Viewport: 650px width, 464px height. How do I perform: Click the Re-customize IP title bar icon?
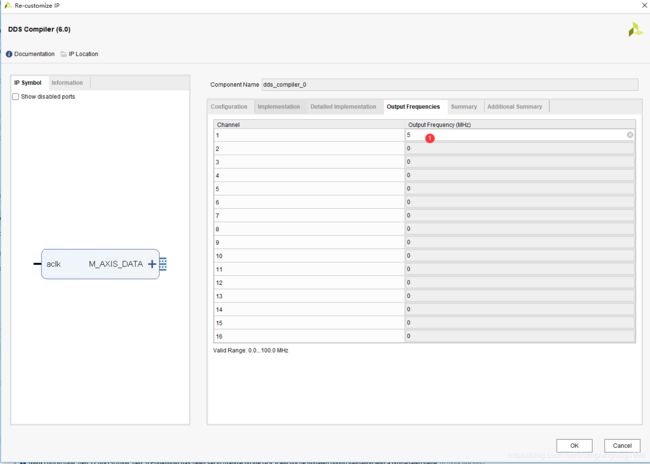(7, 5)
